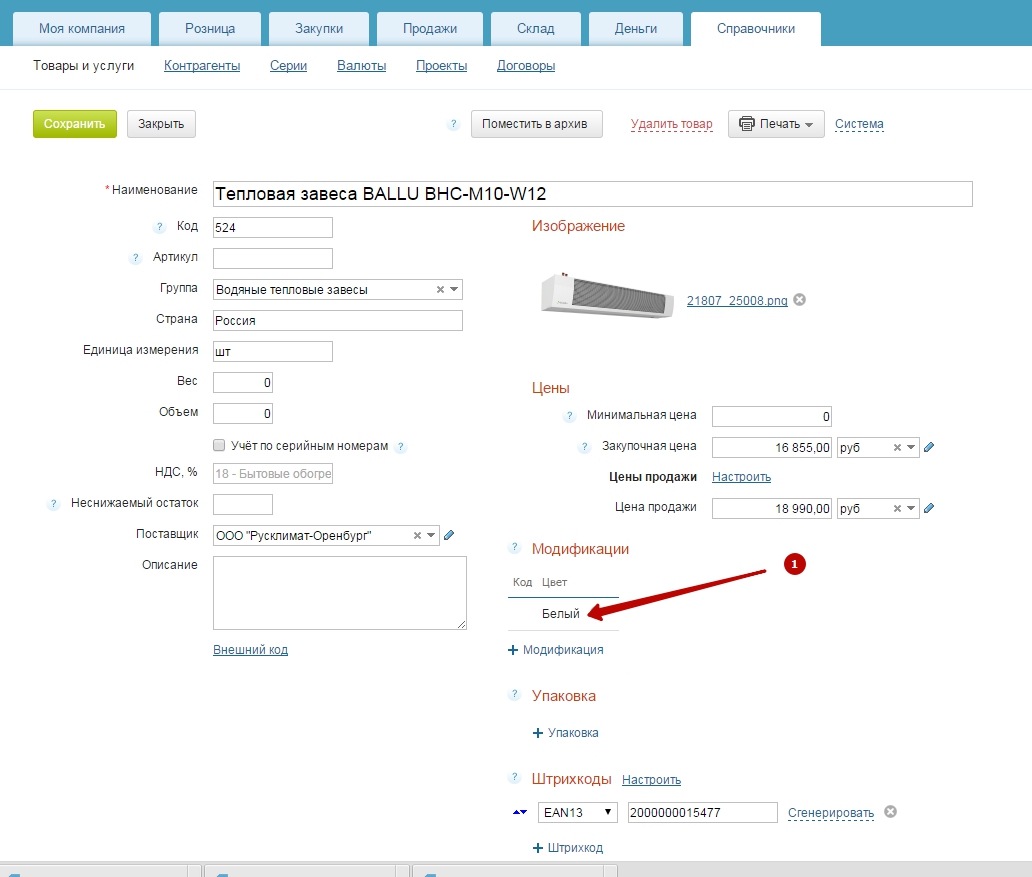Delete the EAN13 barcode row

tap(890, 811)
